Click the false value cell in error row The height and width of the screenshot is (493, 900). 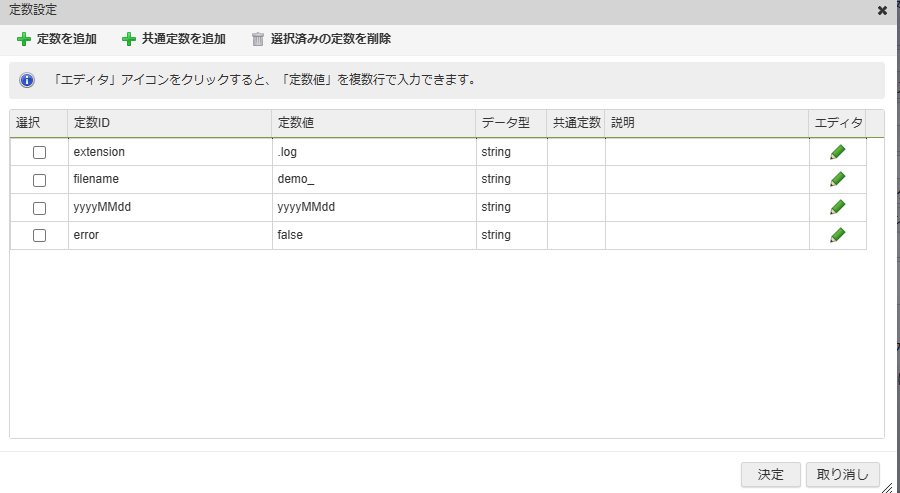point(373,236)
